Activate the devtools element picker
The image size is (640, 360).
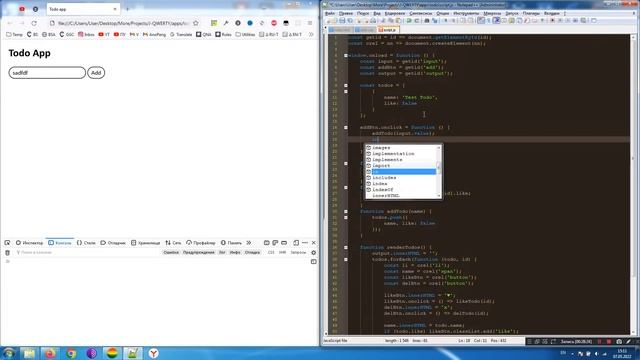click(x=7, y=242)
